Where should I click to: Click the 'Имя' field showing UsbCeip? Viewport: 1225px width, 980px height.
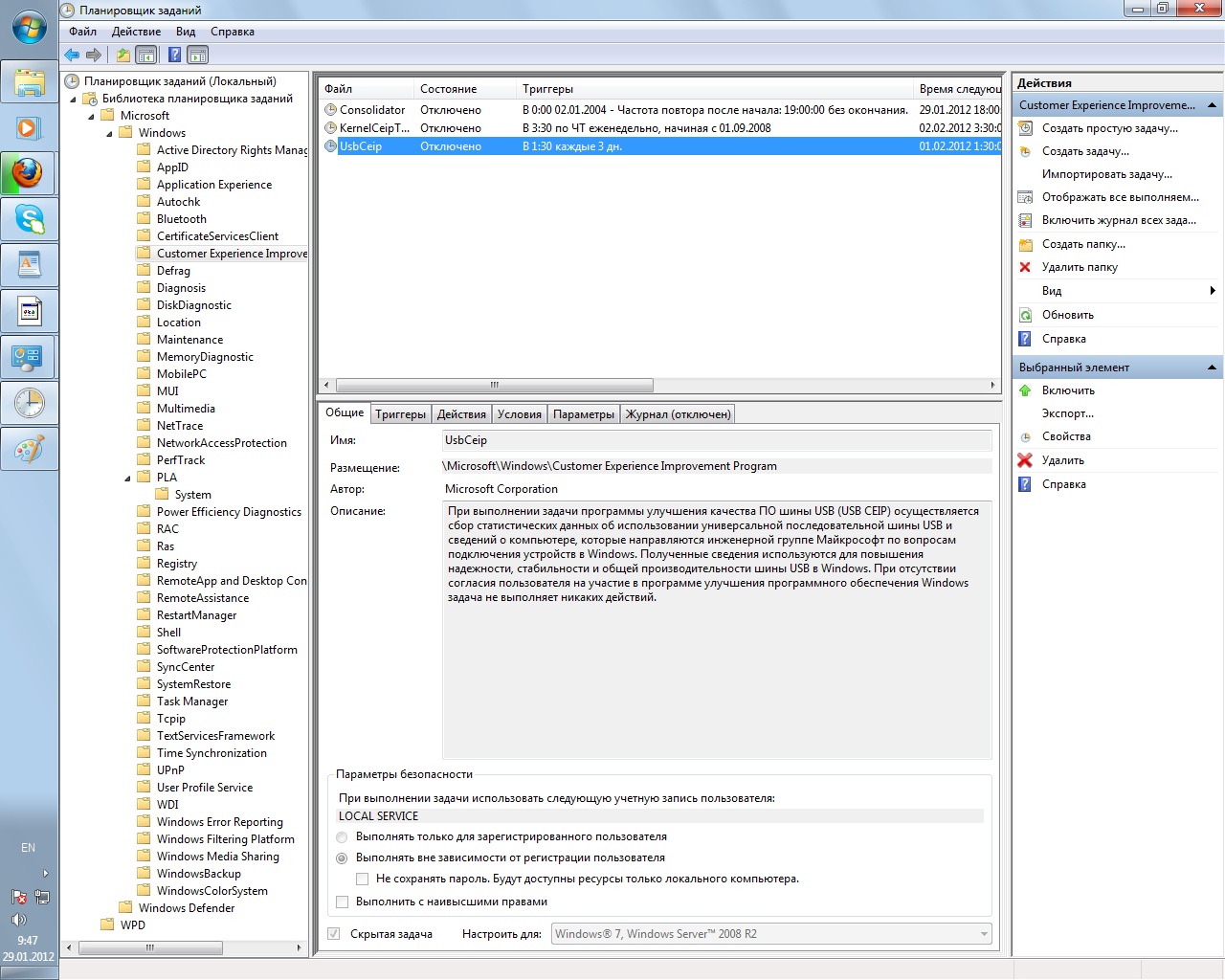(716, 440)
